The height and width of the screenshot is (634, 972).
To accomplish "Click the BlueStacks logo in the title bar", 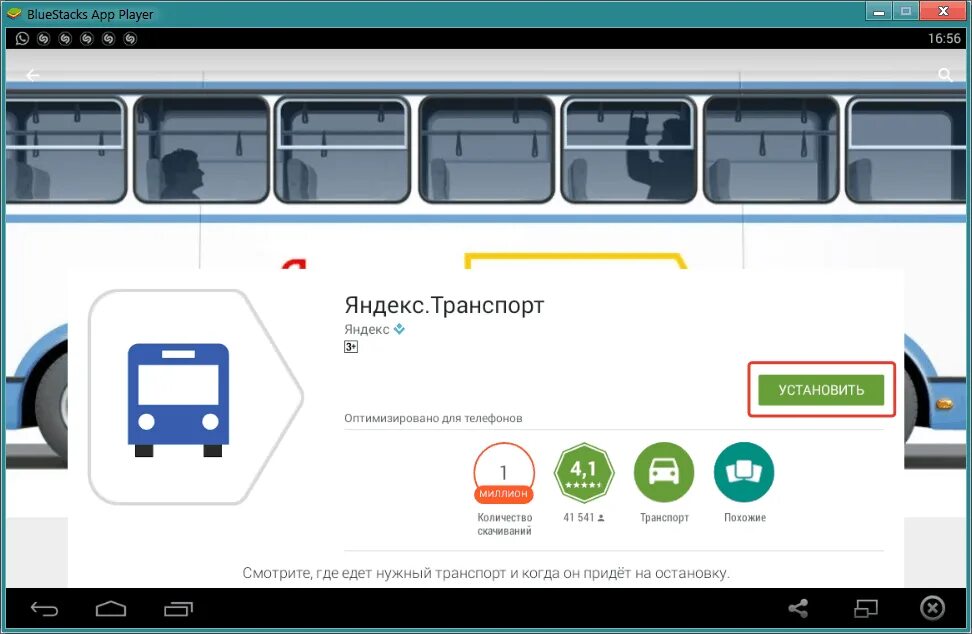I will click(x=13, y=13).
